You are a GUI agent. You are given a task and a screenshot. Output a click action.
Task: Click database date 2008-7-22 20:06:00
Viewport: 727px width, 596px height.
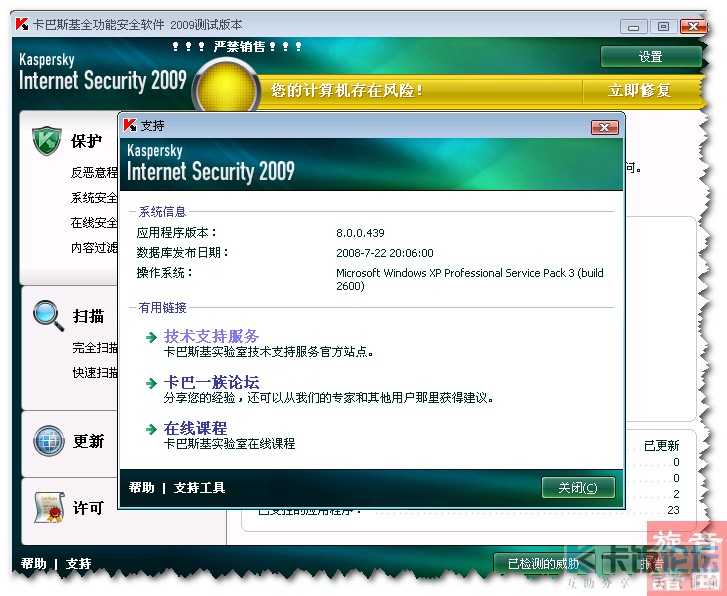385,253
